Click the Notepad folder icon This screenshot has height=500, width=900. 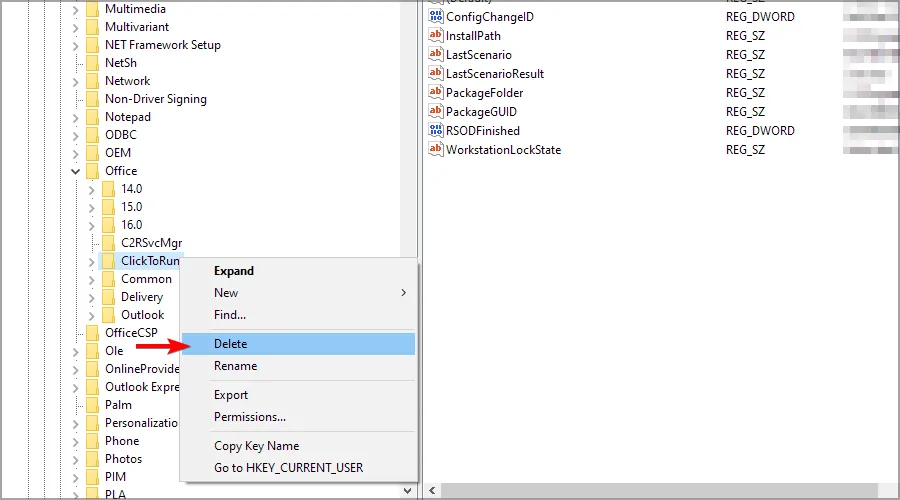coord(92,117)
